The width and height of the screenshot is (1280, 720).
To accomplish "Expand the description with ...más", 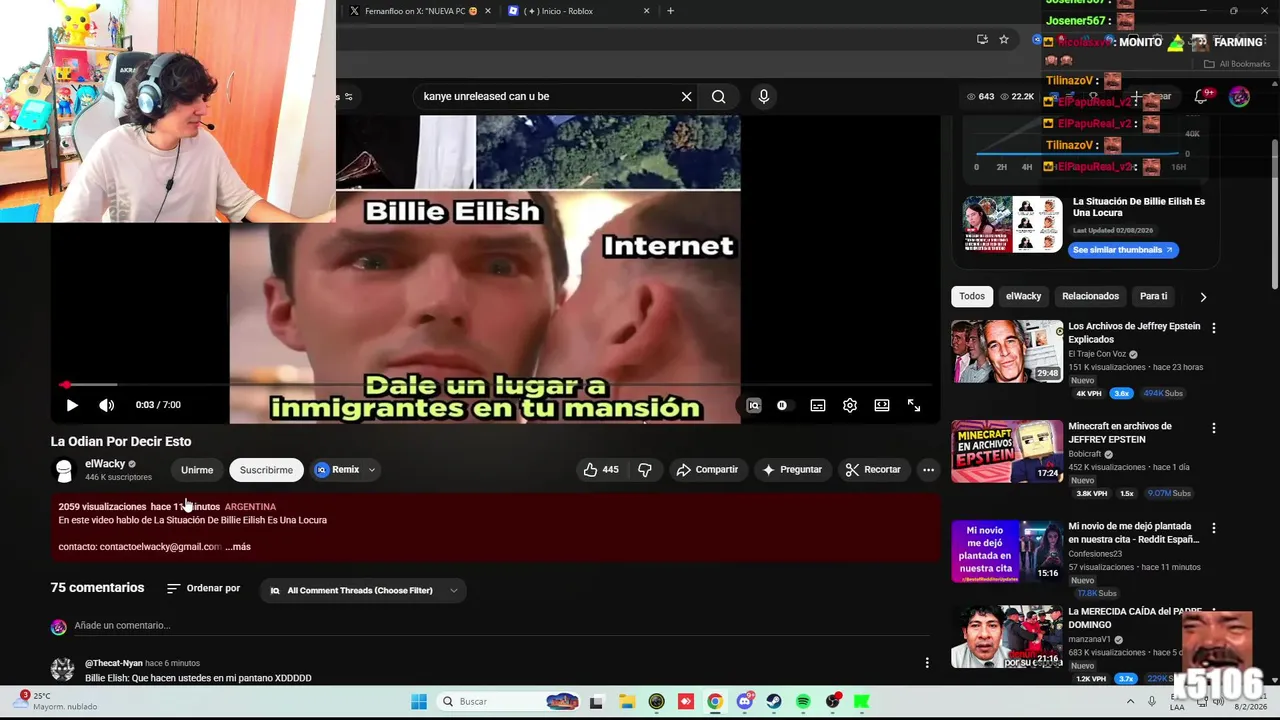I will (x=238, y=547).
